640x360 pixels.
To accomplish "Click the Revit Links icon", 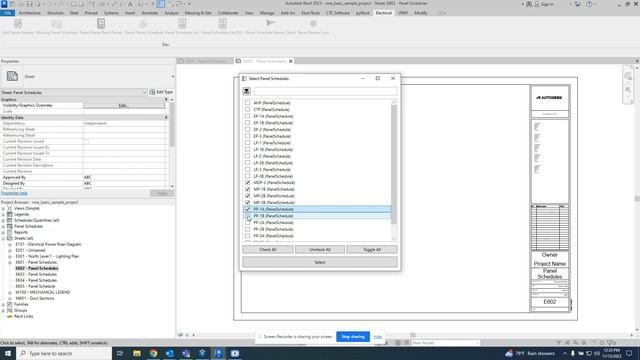I will click(10, 316).
